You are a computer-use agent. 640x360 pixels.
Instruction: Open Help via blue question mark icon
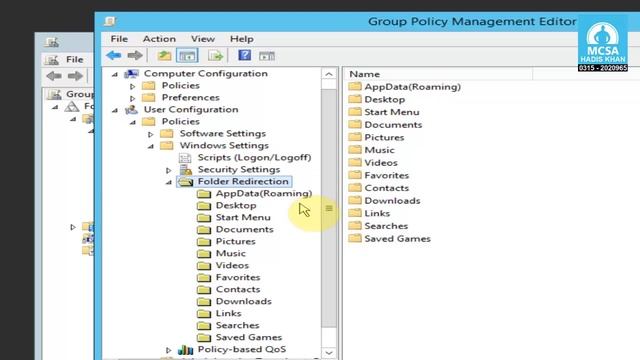tap(244, 55)
